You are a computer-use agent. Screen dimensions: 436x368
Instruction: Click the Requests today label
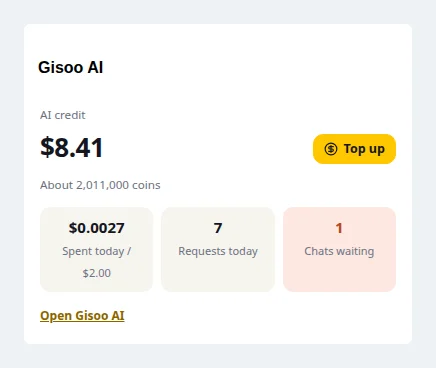(218, 251)
